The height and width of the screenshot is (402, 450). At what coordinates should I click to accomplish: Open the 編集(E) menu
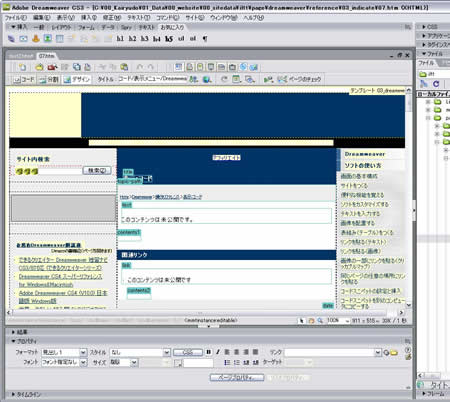pos(42,18)
